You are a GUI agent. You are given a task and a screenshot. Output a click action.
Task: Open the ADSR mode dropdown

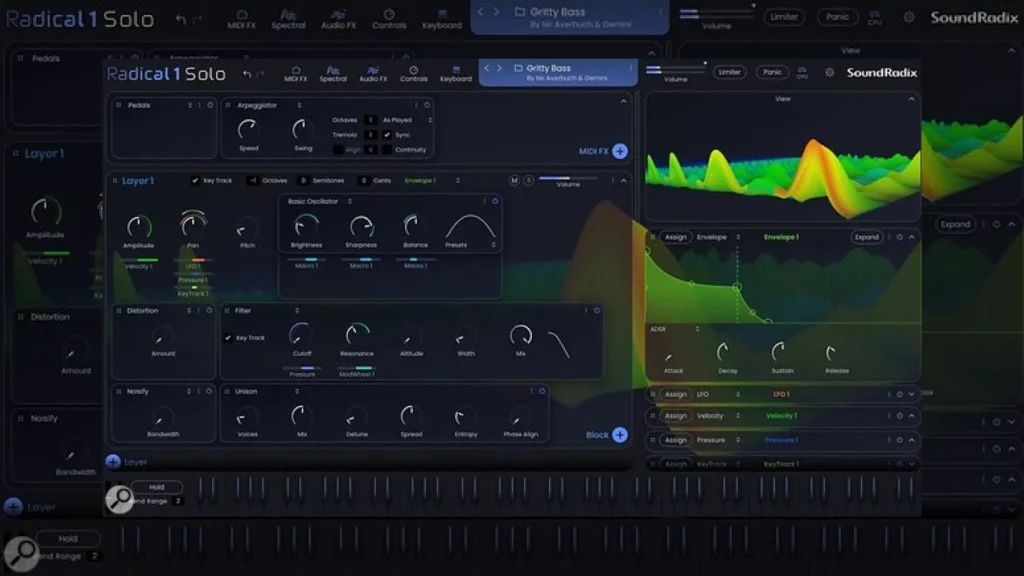click(x=675, y=329)
